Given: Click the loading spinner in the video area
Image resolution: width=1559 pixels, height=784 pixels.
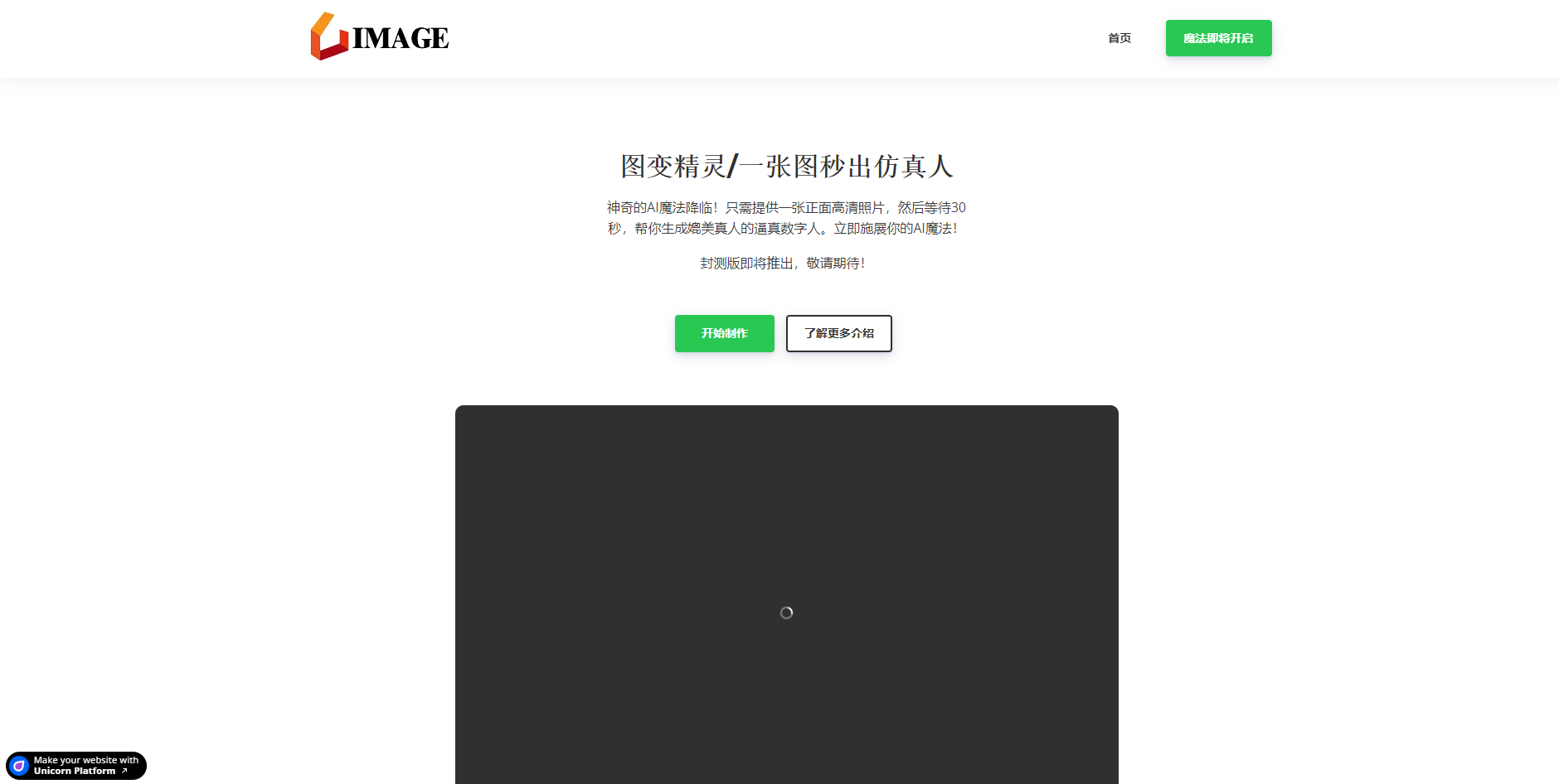Looking at the screenshot, I should click(786, 612).
